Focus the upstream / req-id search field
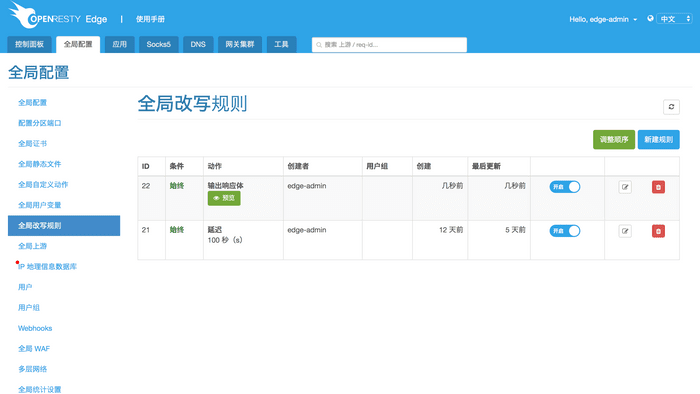The width and height of the screenshot is (700, 394). pos(389,45)
